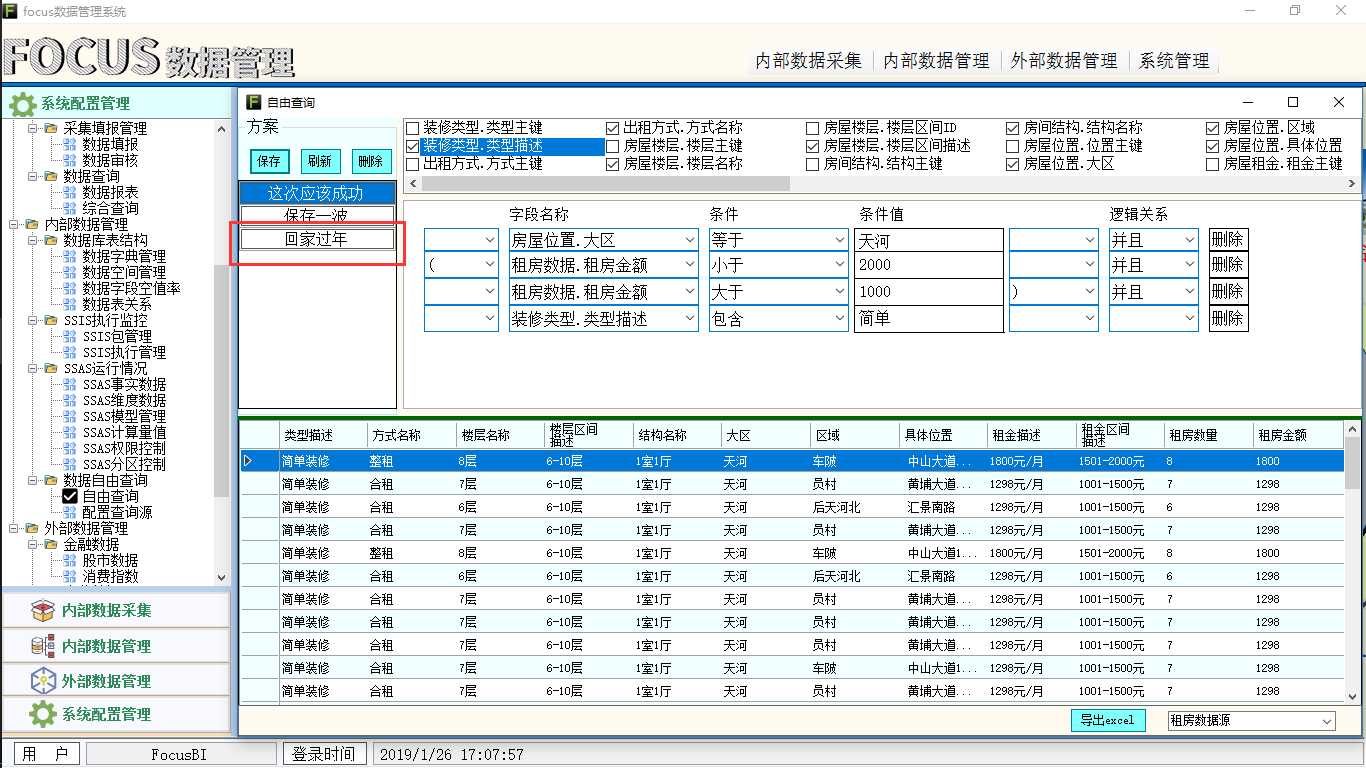Check the 出租方式.方式主键 checkbox
1366x768 pixels.
pos(412,164)
